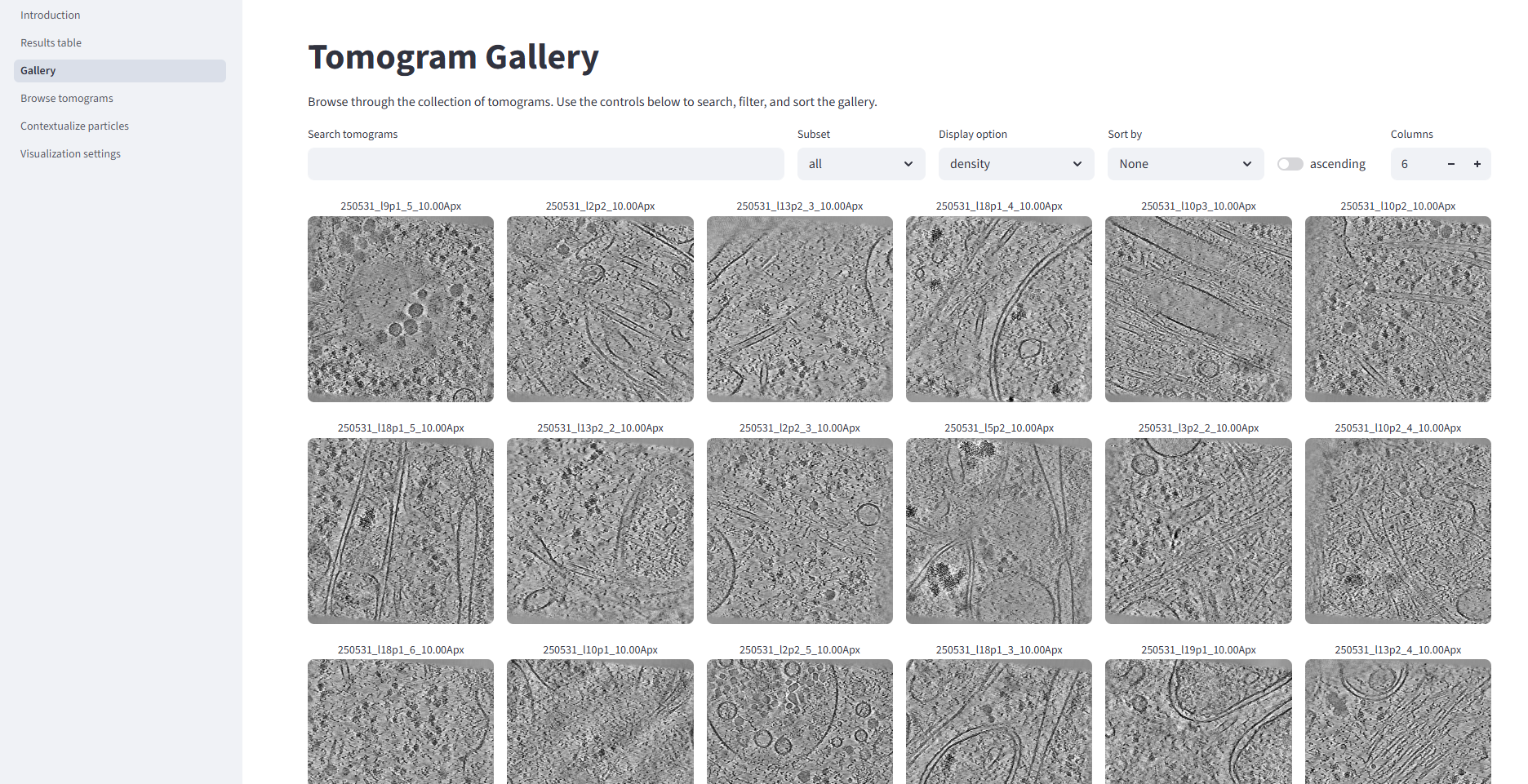
Task: Open tomogram thumbnail 250531_l10p2_4_10.00Apx
Action: 1398,531
